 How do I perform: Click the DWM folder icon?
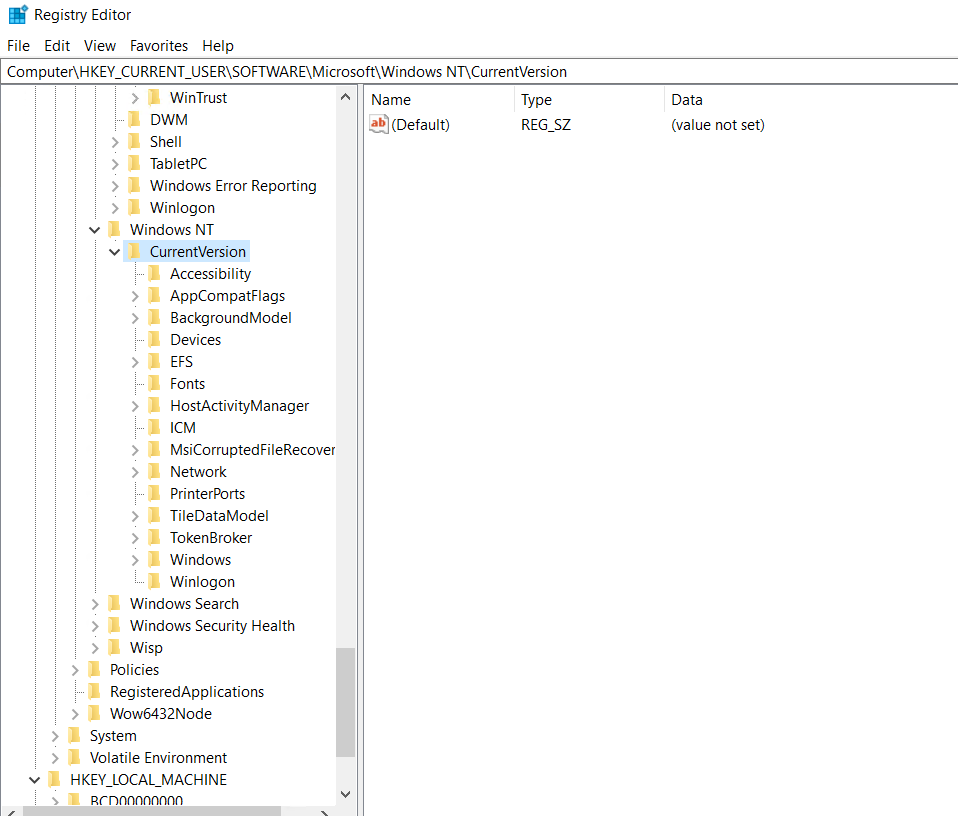click(134, 119)
